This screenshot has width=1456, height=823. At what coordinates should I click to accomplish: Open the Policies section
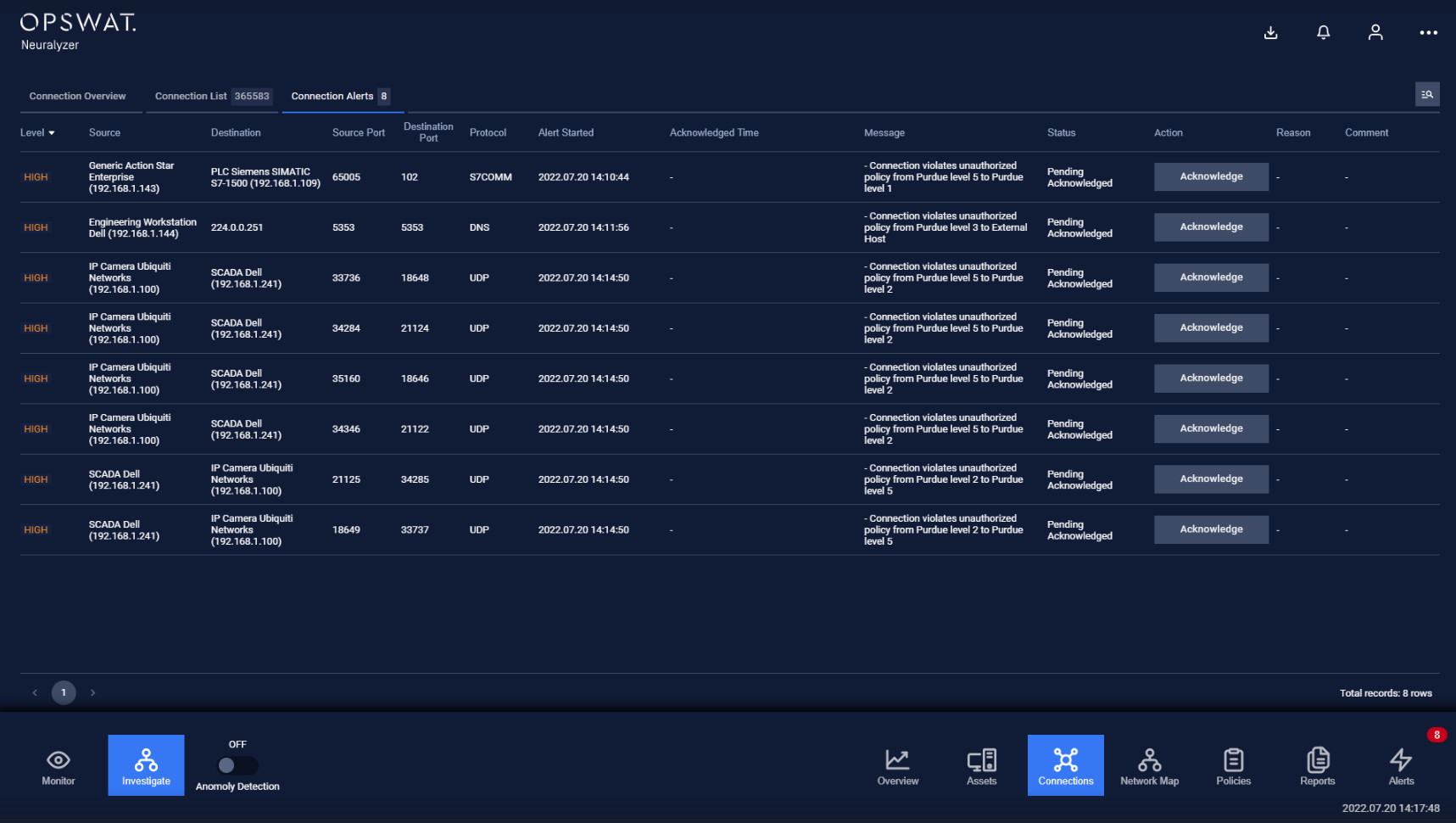click(1233, 765)
